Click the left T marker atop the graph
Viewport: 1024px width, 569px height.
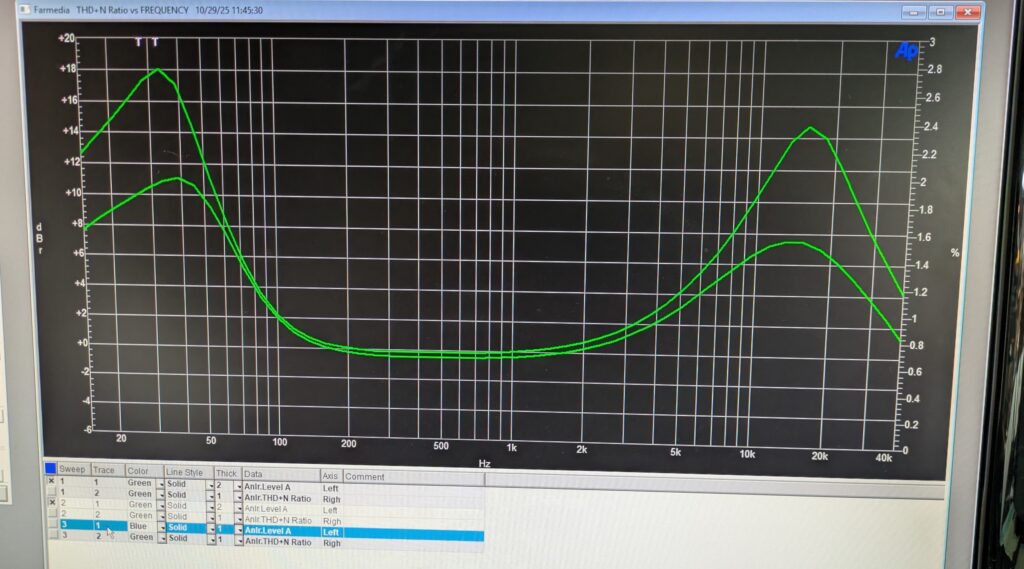click(x=139, y=42)
